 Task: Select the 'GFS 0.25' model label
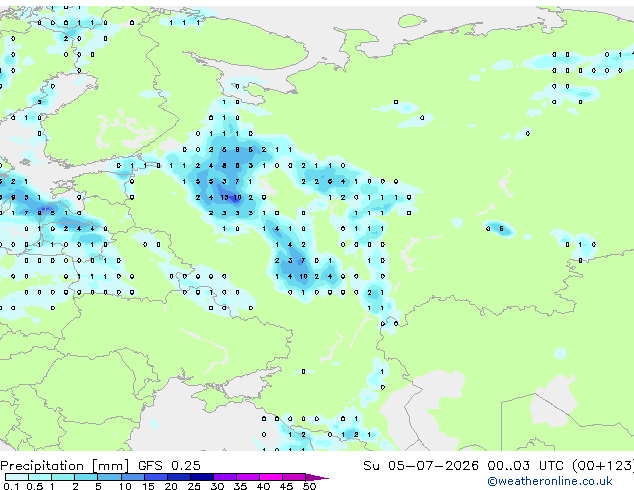tap(169, 465)
